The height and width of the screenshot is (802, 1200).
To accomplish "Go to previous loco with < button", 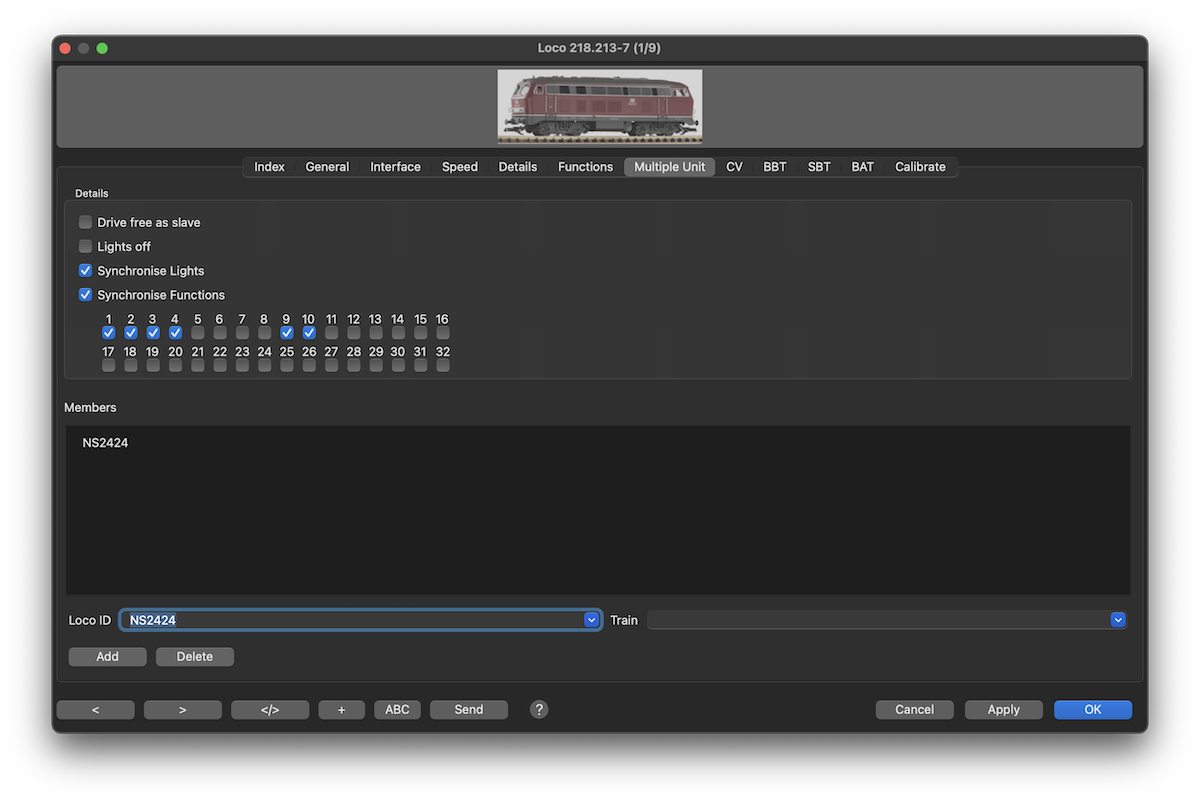I will point(96,710).
